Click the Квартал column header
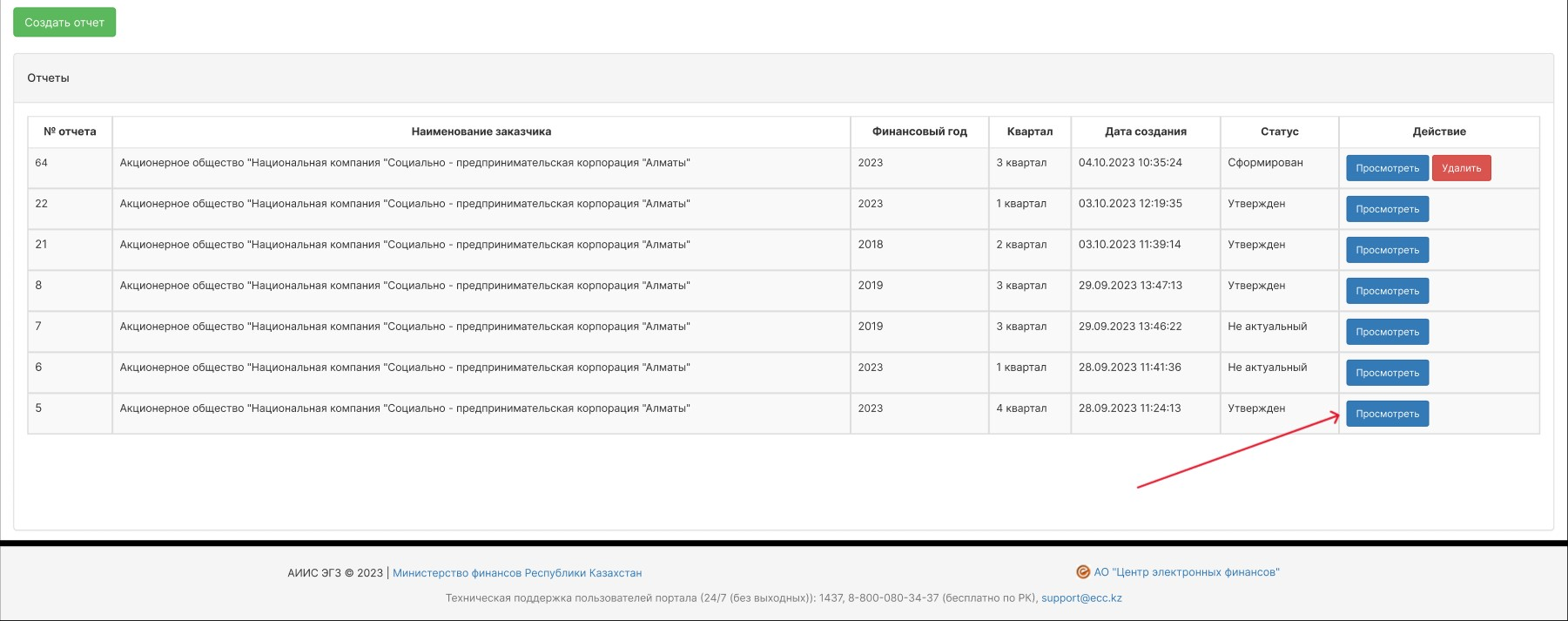The height and width of the screenshot is (621, 1568). point(1030,132)
